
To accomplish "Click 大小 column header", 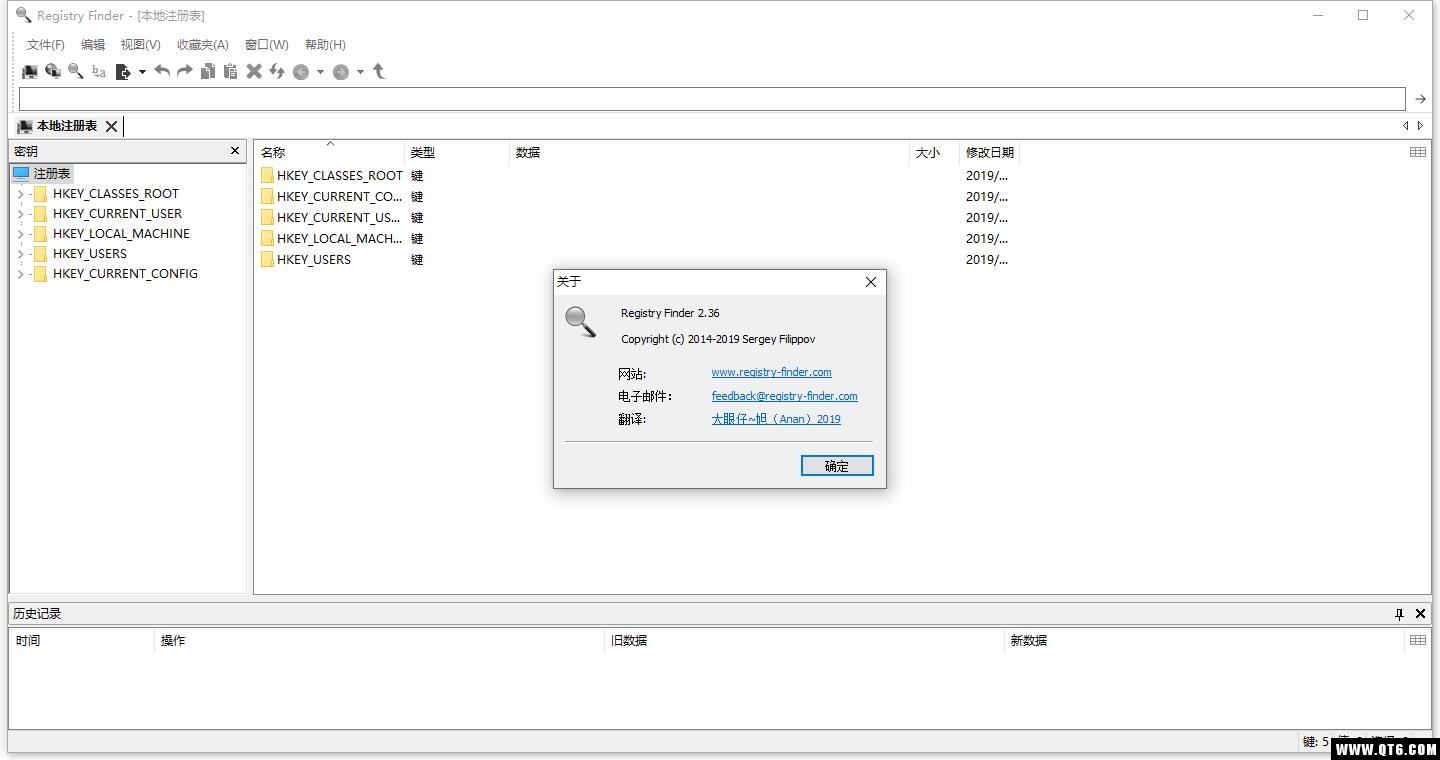I will point(934,152).
